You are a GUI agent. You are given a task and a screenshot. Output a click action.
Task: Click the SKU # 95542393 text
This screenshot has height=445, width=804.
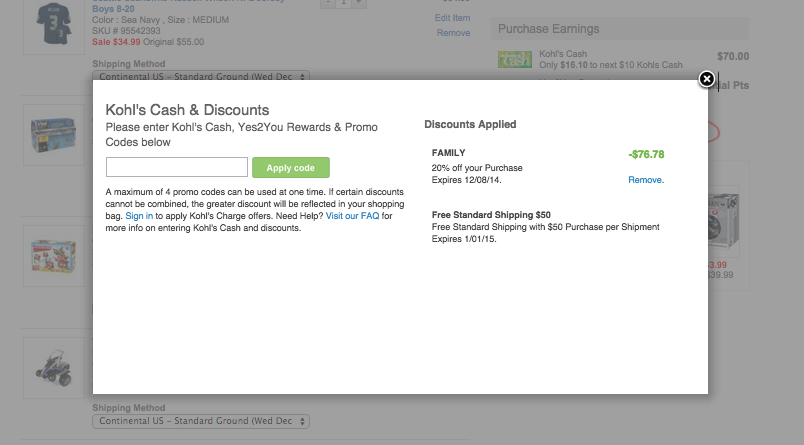pyautogui.click(x=126, y=31)
